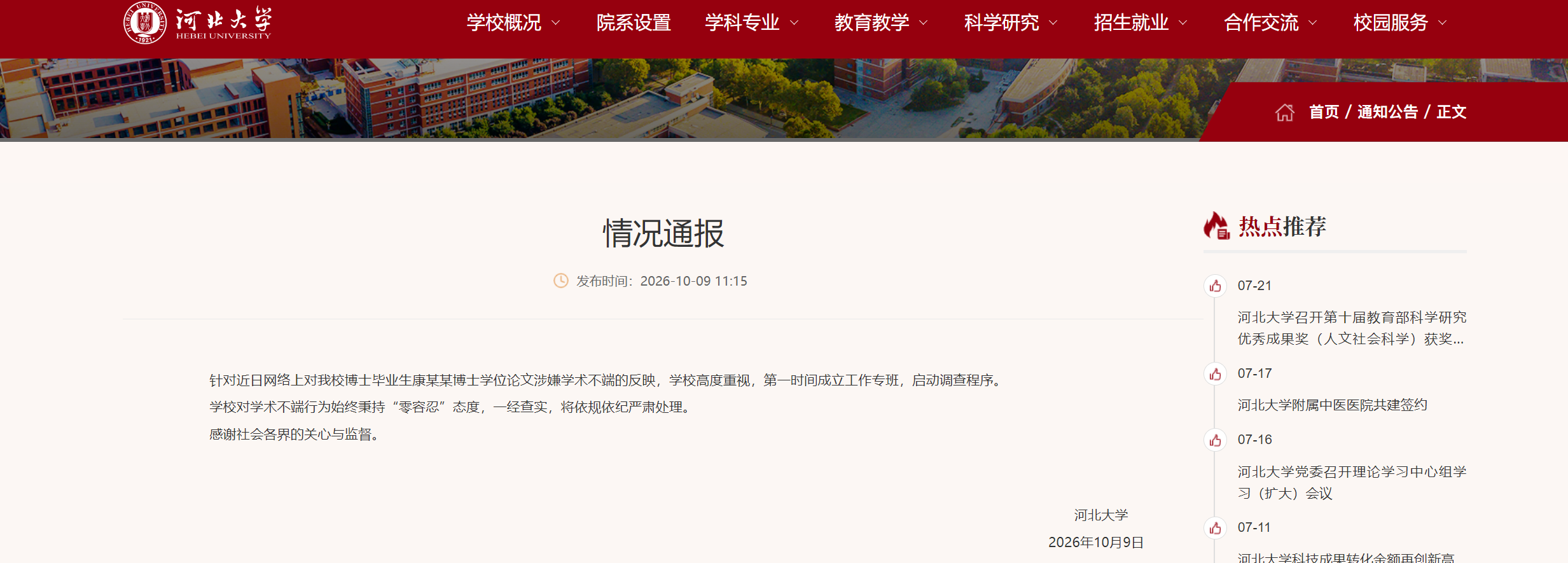1568x563 pixels.
Task: Open the 学校概况 menu item
Action: (504, 23)
